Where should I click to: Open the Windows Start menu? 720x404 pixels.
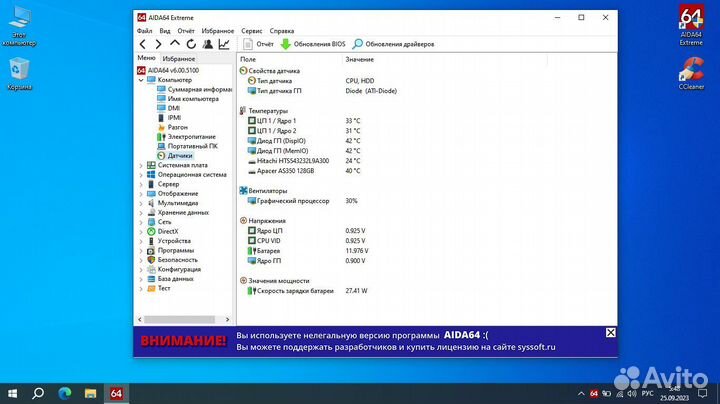[12, 393]
